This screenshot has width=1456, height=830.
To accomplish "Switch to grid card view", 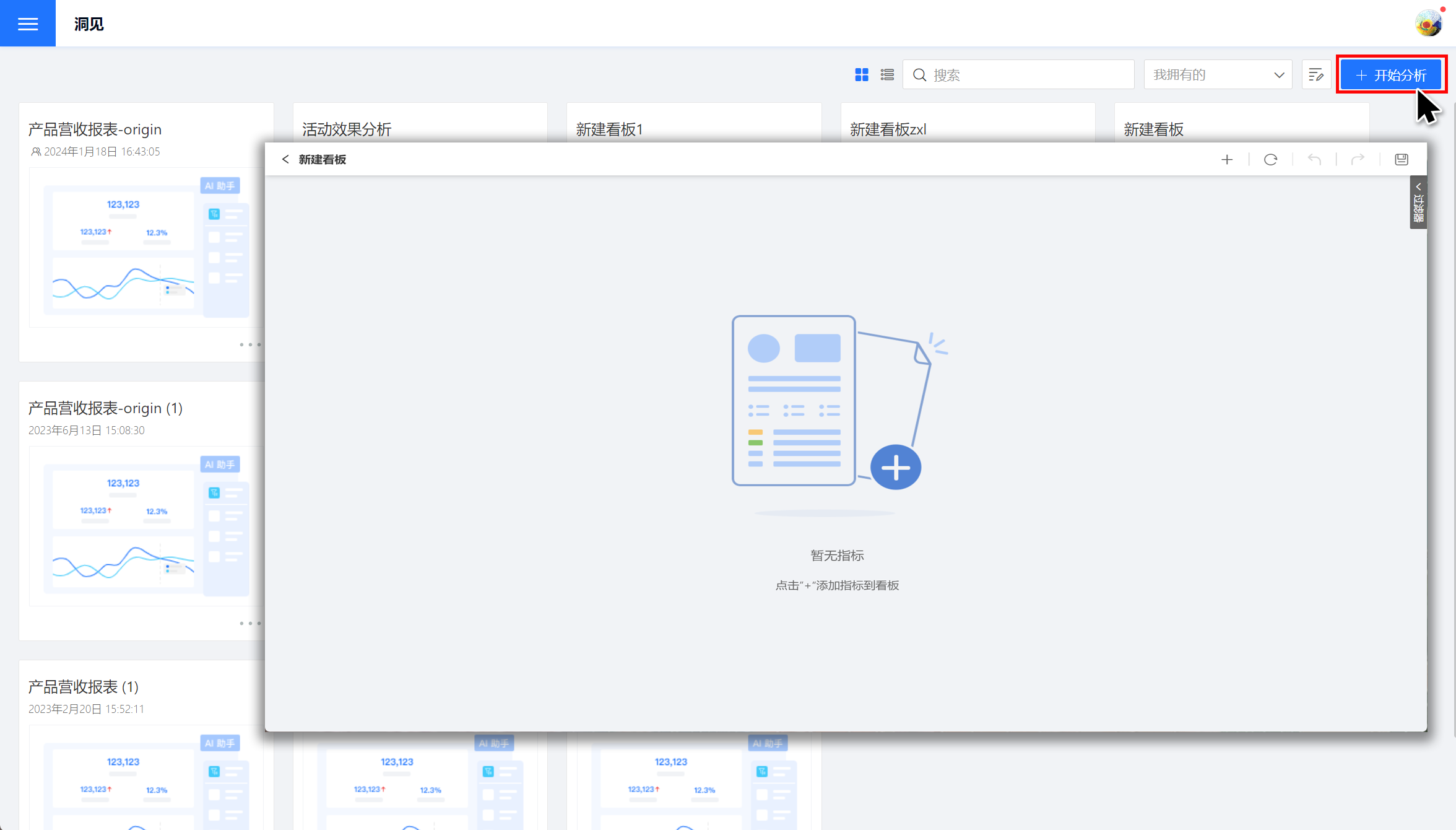I will click(861, 75).
